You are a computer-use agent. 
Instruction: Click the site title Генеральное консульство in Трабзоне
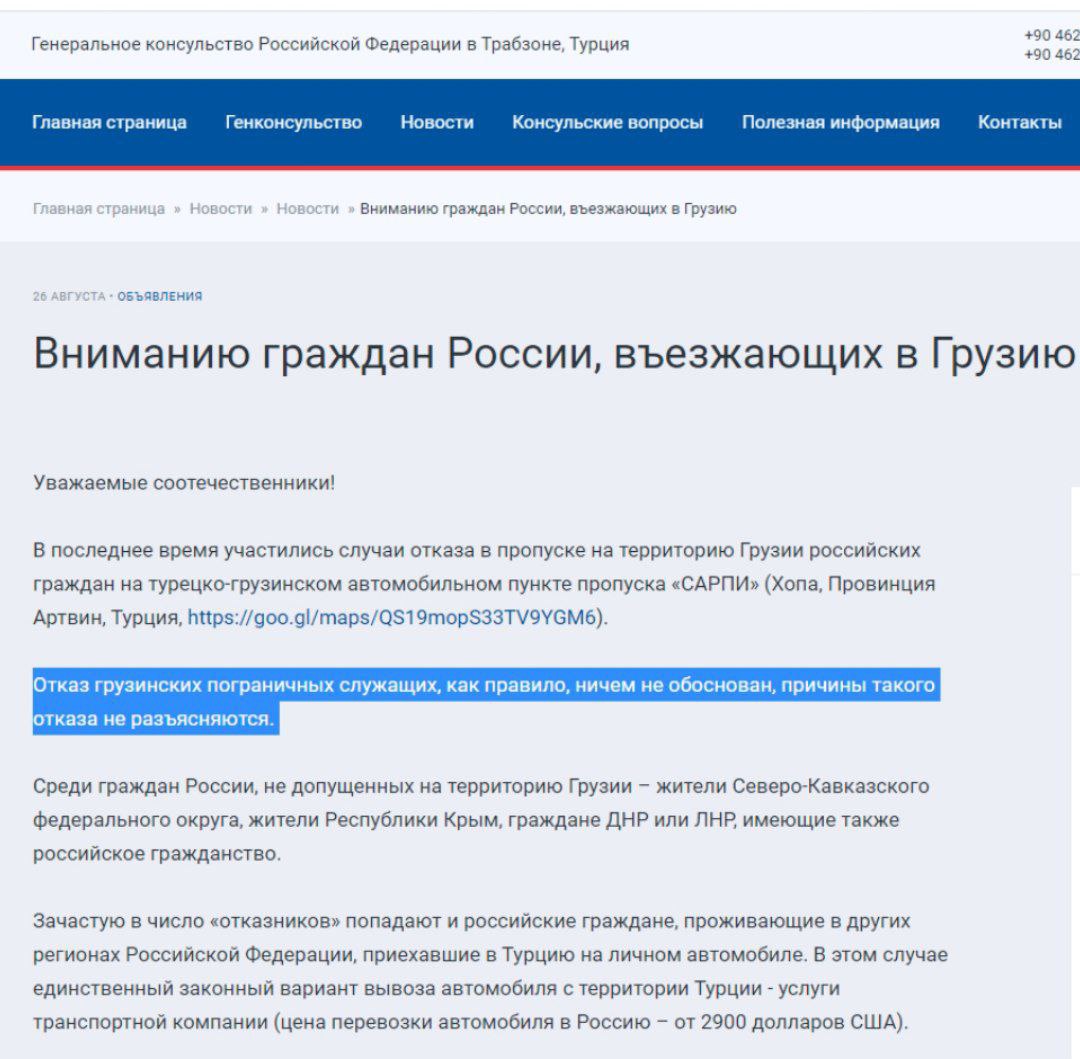[330, 44]
